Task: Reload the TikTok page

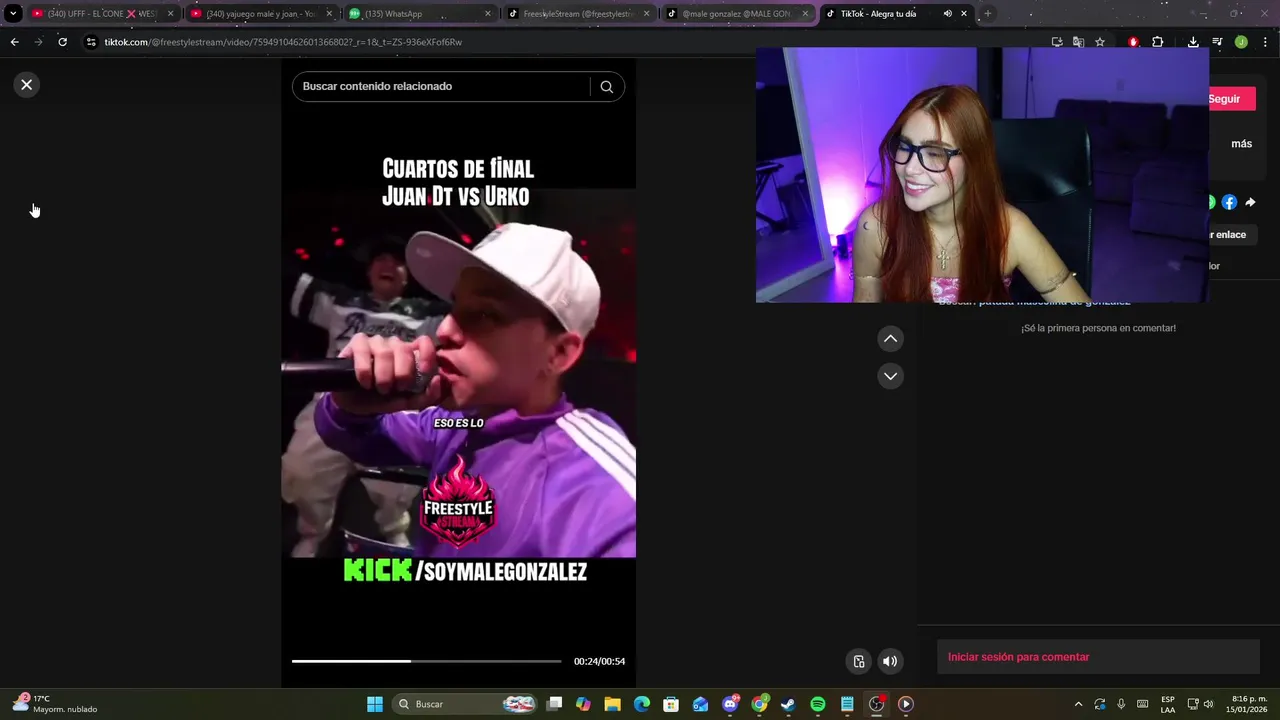Action: coord(62,42)
